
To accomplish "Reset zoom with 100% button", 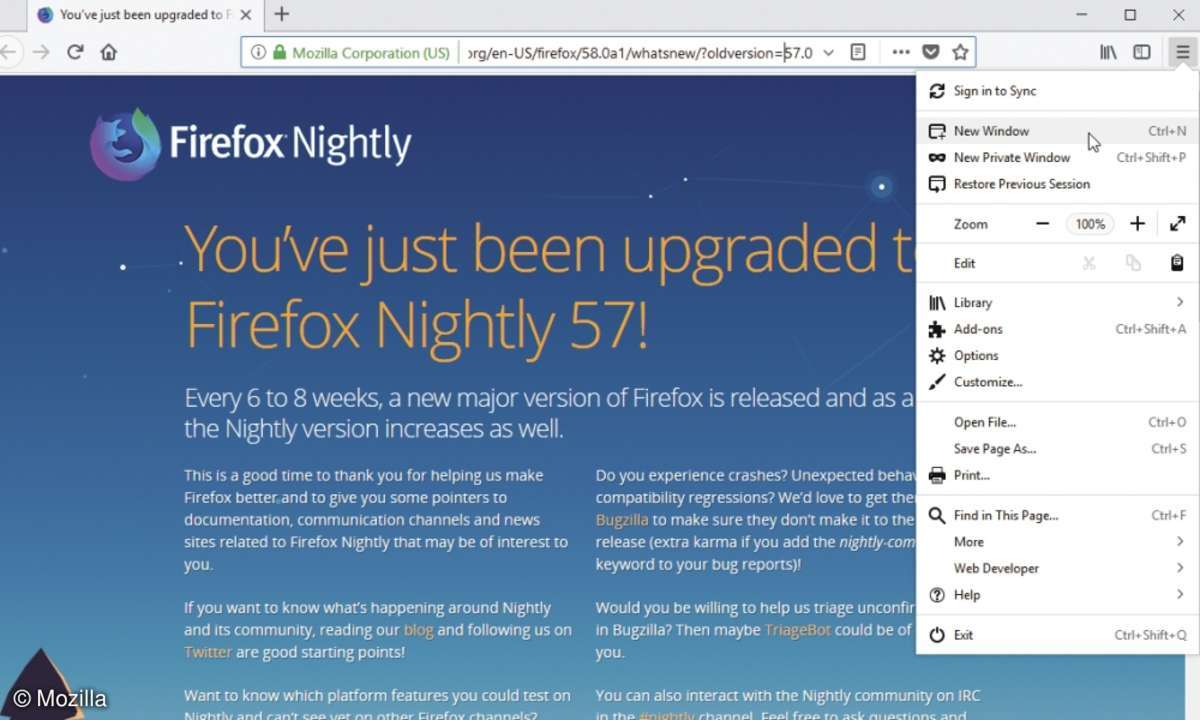I will pyautogui.click(x=1090, y=224).
